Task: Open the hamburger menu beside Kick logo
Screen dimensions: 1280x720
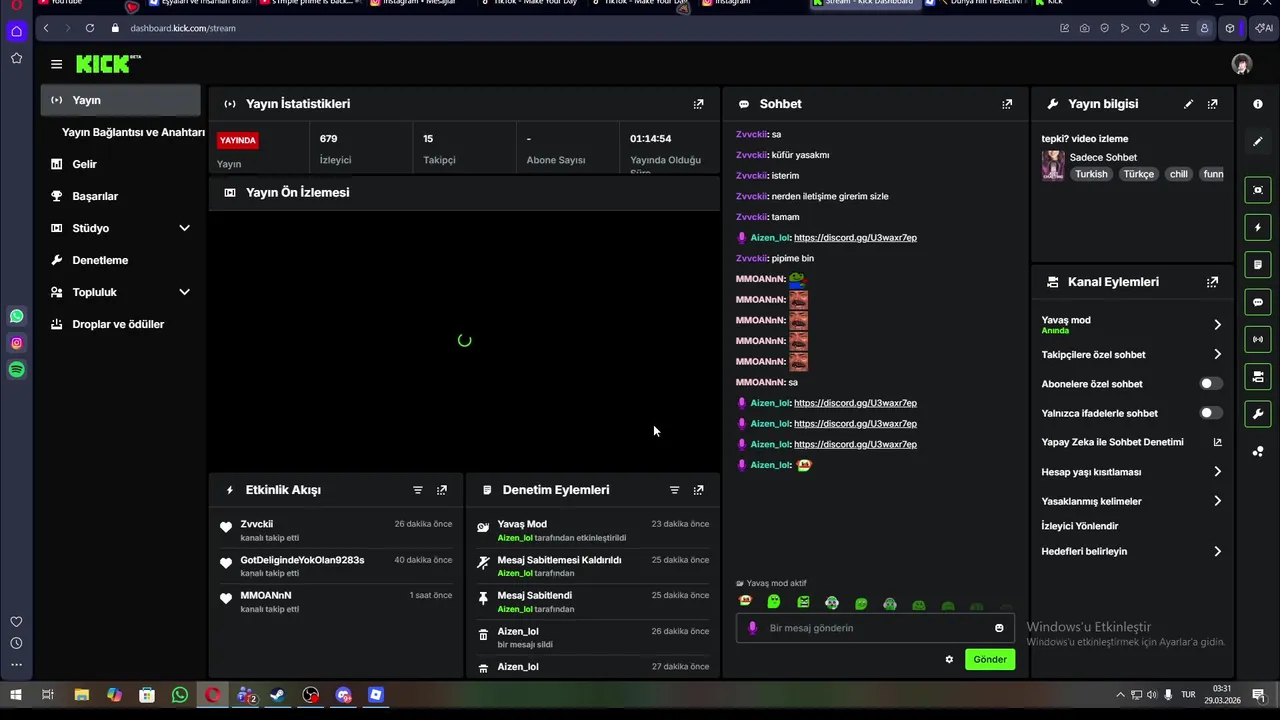Action: pos(56,64)
